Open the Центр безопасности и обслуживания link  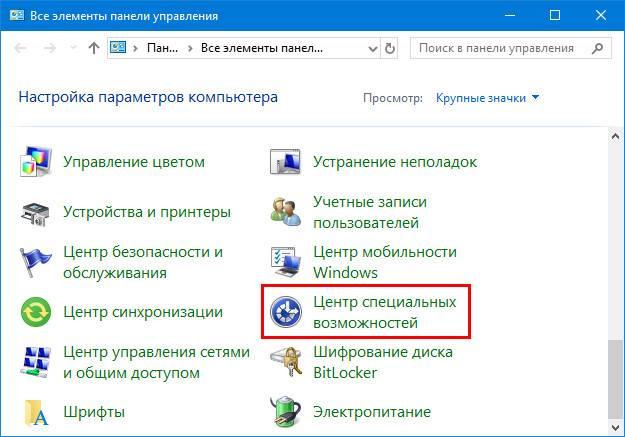point(143,262)
